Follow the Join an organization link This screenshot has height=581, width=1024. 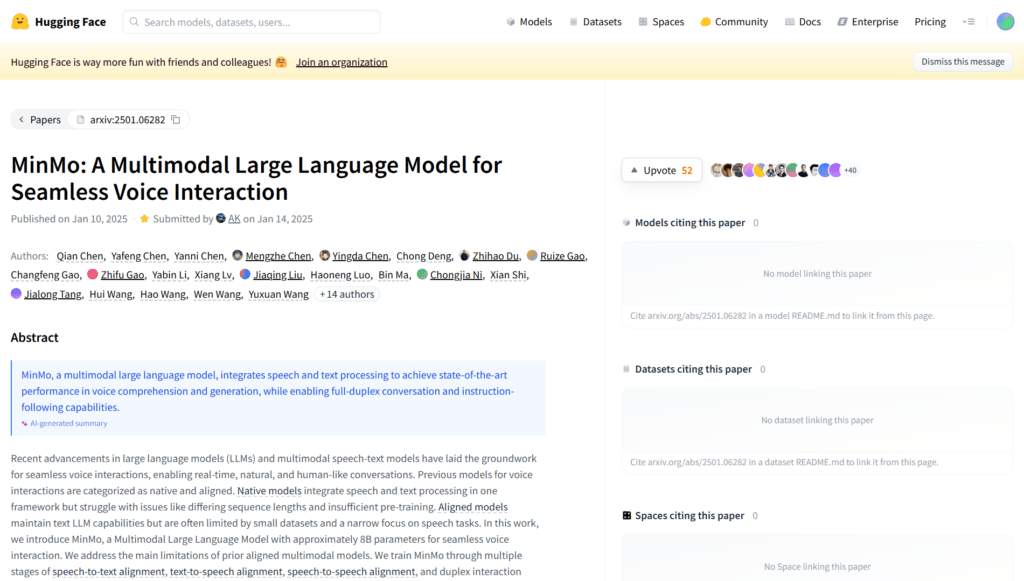(341, 62)
